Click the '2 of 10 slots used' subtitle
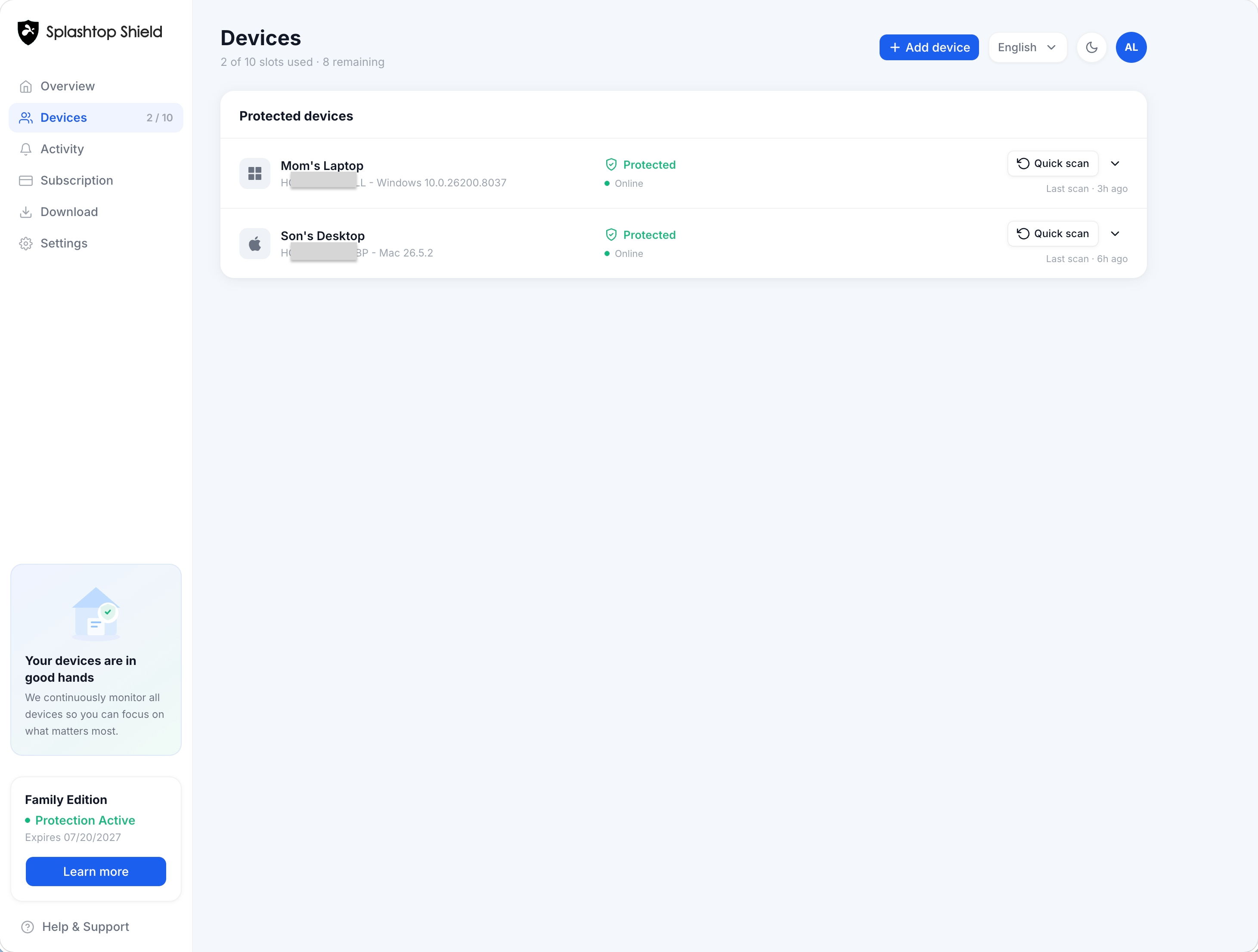This screenshot has height=952, width=1258. (x=267, y=62)
